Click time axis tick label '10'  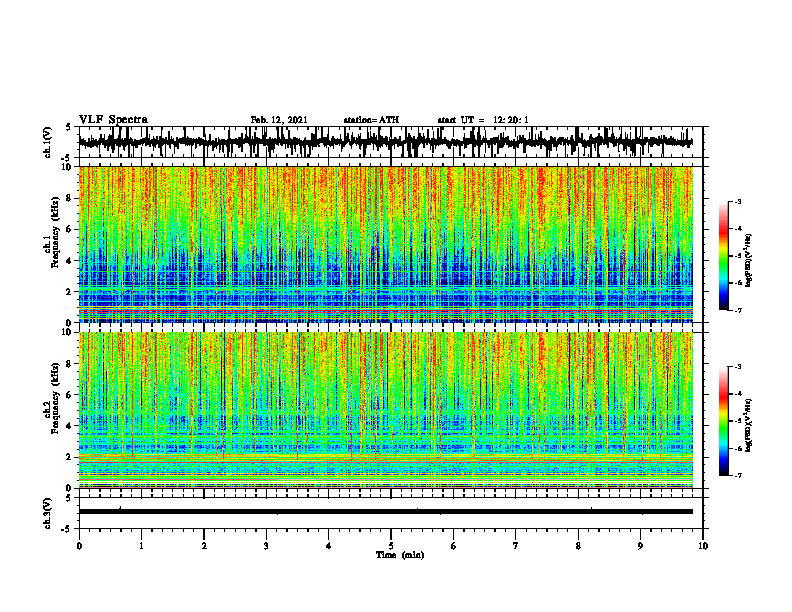(x=703, y=546)
